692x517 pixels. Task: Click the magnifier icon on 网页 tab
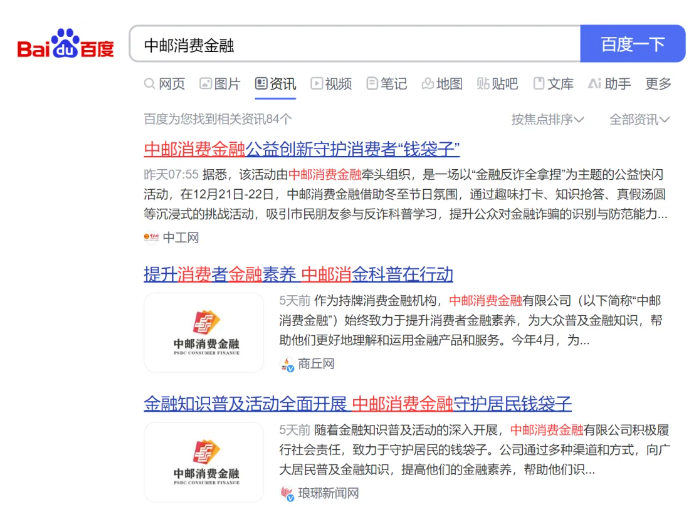click(x=150, y=83)
